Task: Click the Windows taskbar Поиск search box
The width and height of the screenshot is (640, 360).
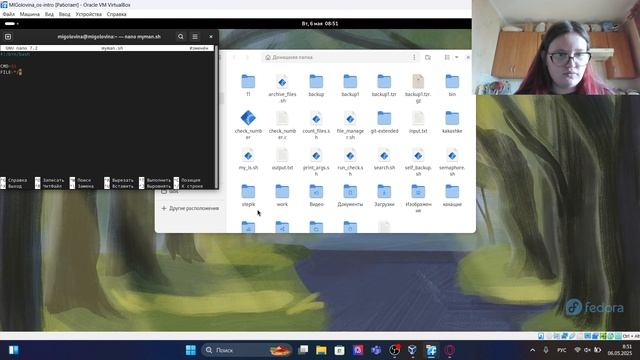Action: 247,350
